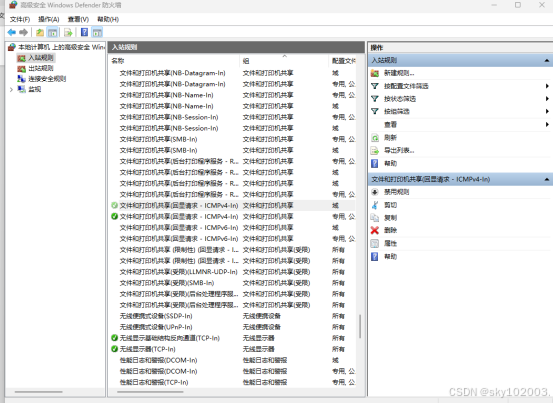Screen dimensions: 554x403
Task: Select the 本地计算机 上的高级安全 root node
Action: (x=57, y=47)
